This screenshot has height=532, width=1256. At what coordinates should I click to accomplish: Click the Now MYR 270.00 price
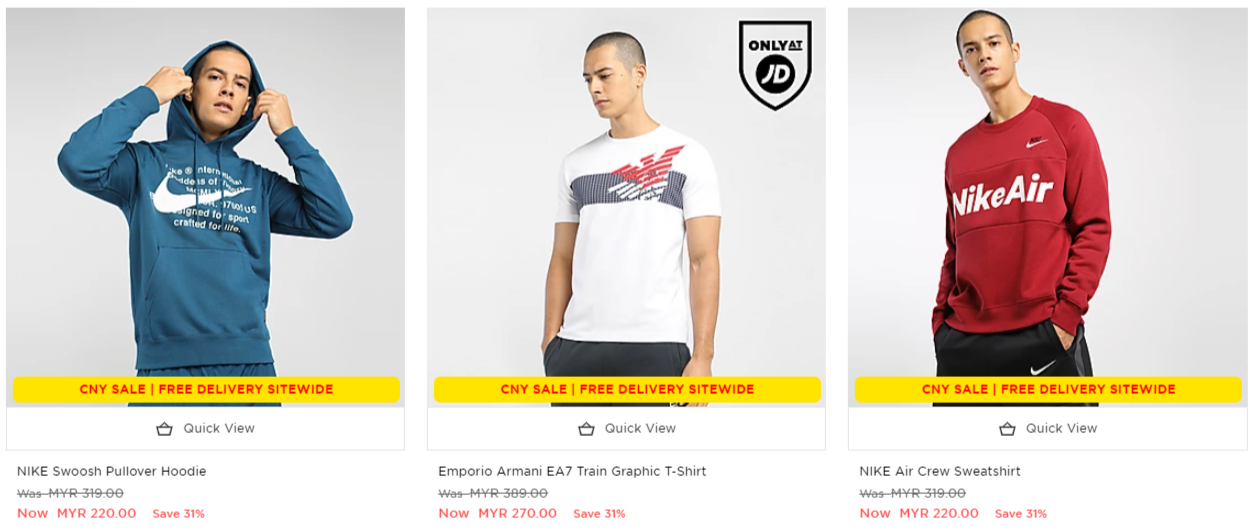click(497, 514)
